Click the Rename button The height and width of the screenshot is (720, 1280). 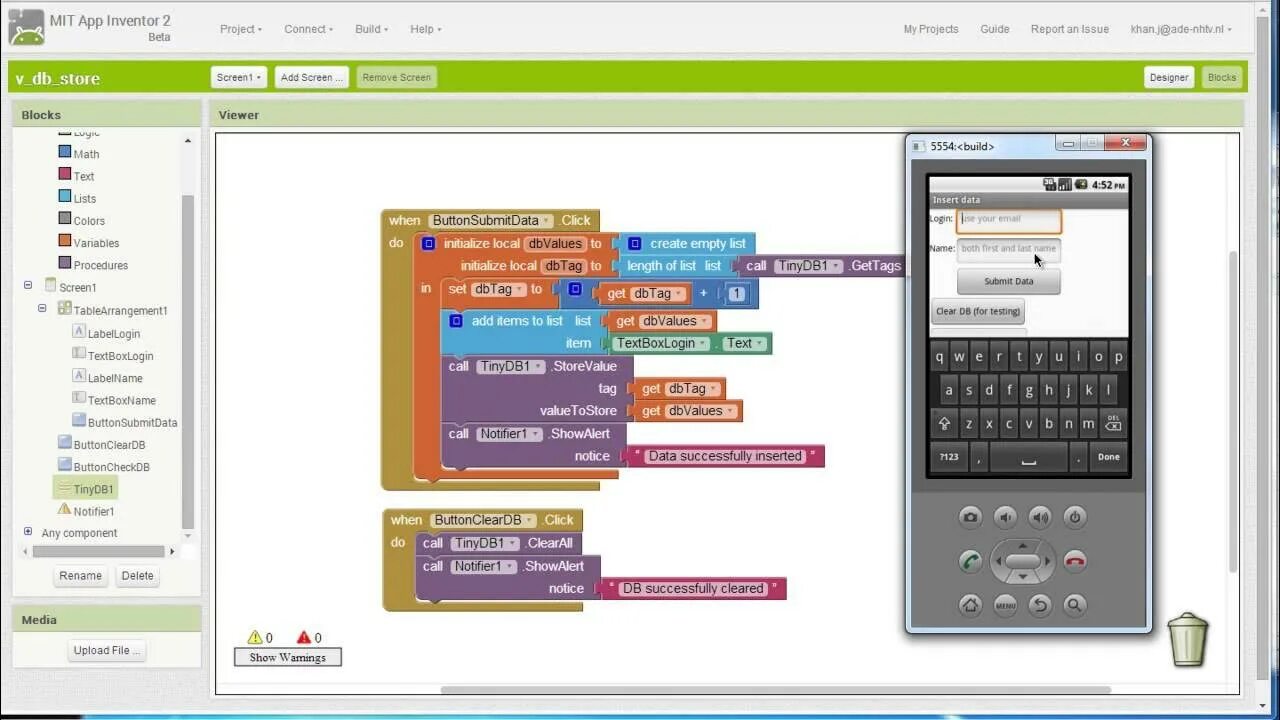(80, 576)
